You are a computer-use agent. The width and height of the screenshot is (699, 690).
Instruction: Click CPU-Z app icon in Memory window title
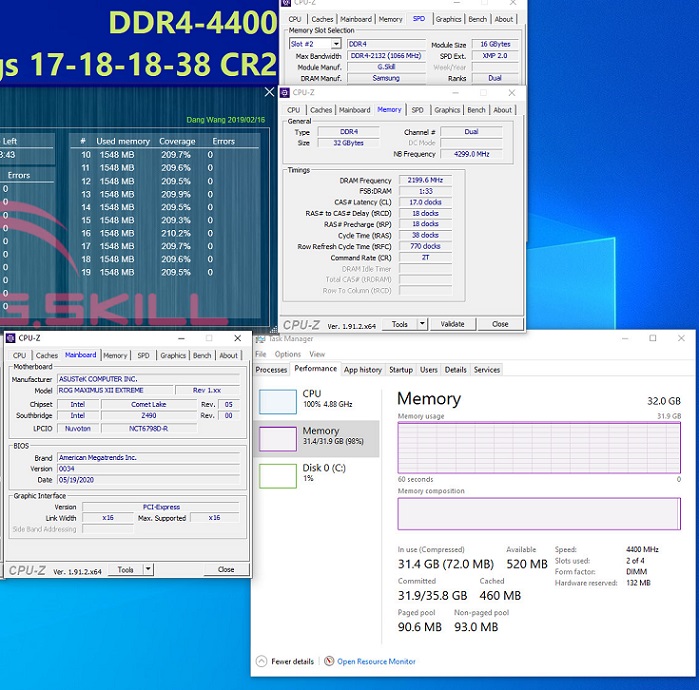coord(284,93)
